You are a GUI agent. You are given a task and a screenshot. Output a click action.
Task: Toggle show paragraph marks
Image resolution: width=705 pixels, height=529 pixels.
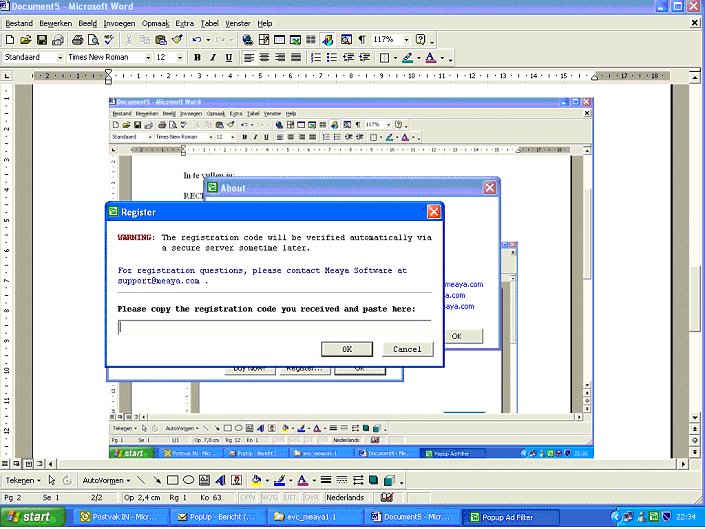361,40
